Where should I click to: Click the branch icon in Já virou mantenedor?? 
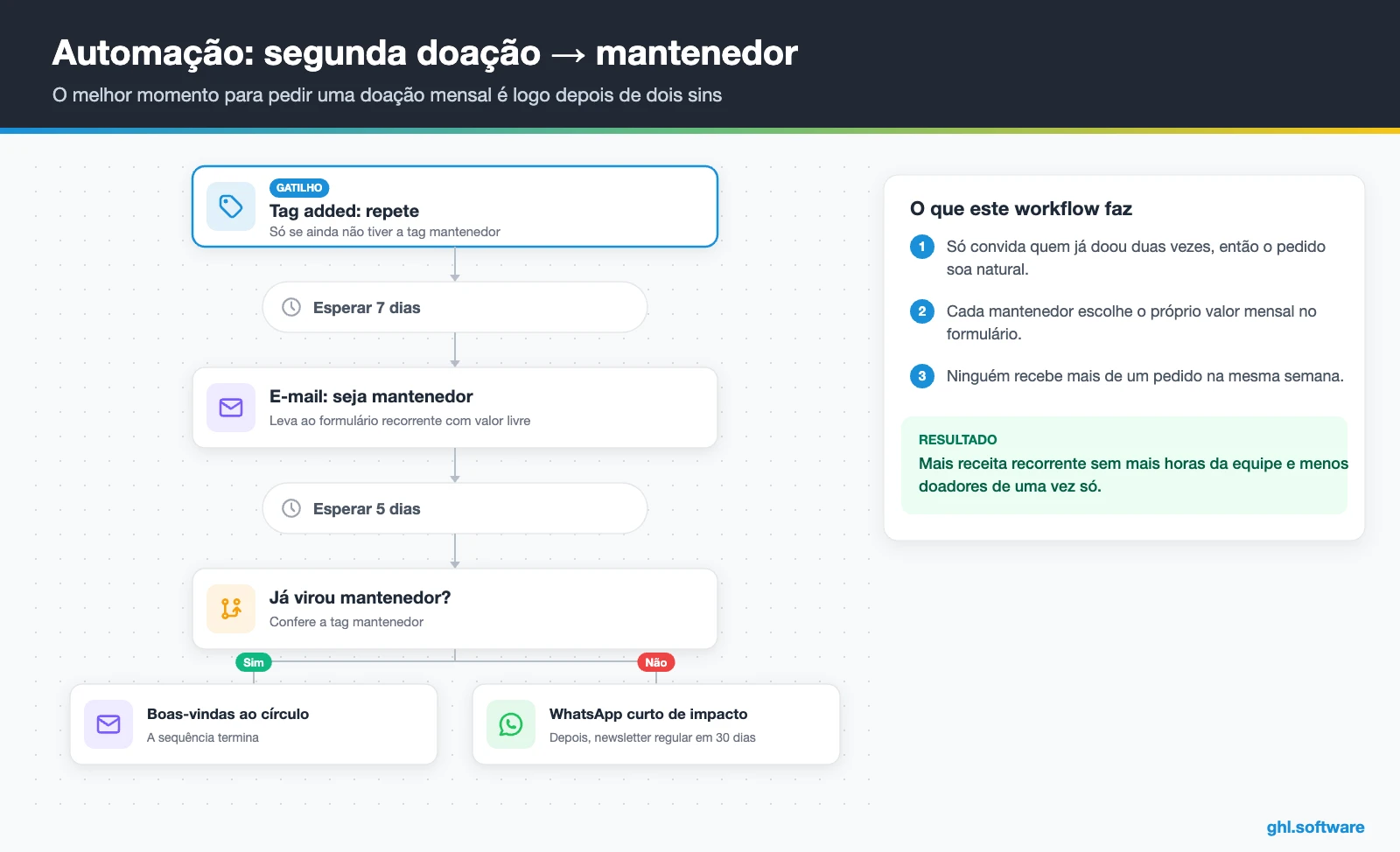pyautogui.click(x=231, y=609)
